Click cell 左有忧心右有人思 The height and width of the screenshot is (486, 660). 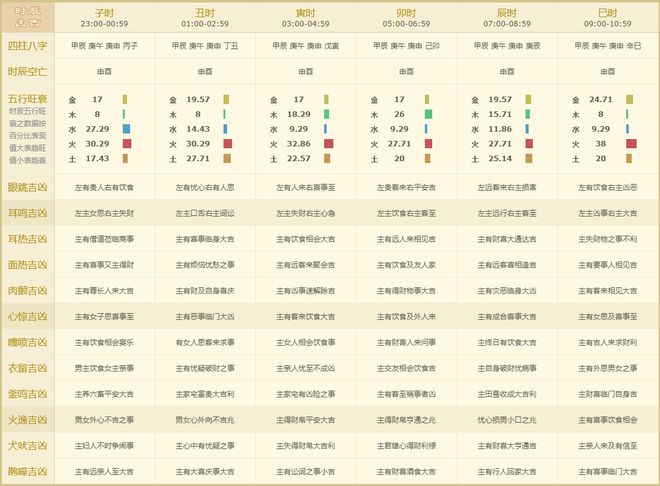pyautogui.click(x=205, y=187)
